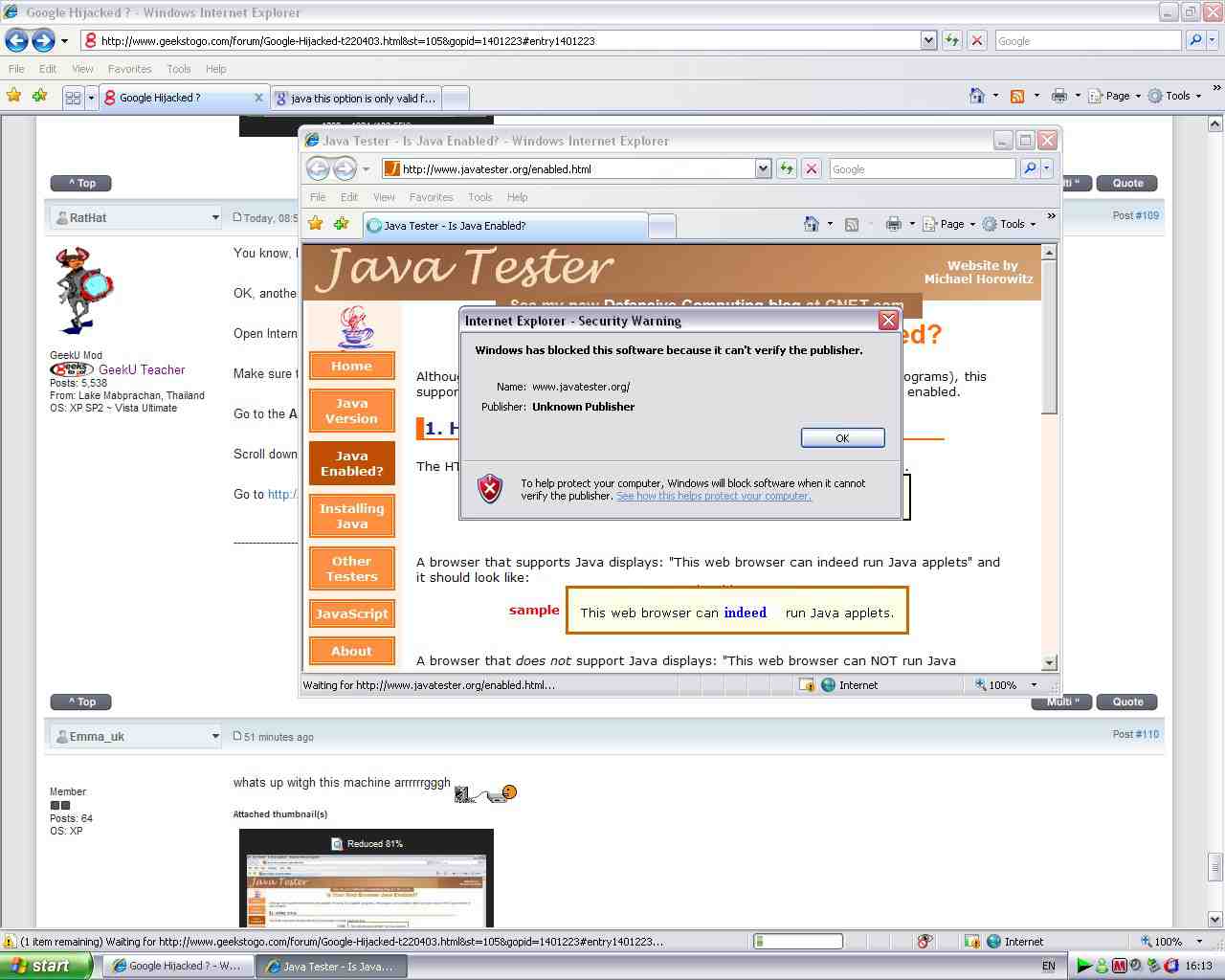Image resolution: width=1225 pixels, height=980 pixels.
Task: Click red Stop icon in Java Tester window
Action: 812,168
